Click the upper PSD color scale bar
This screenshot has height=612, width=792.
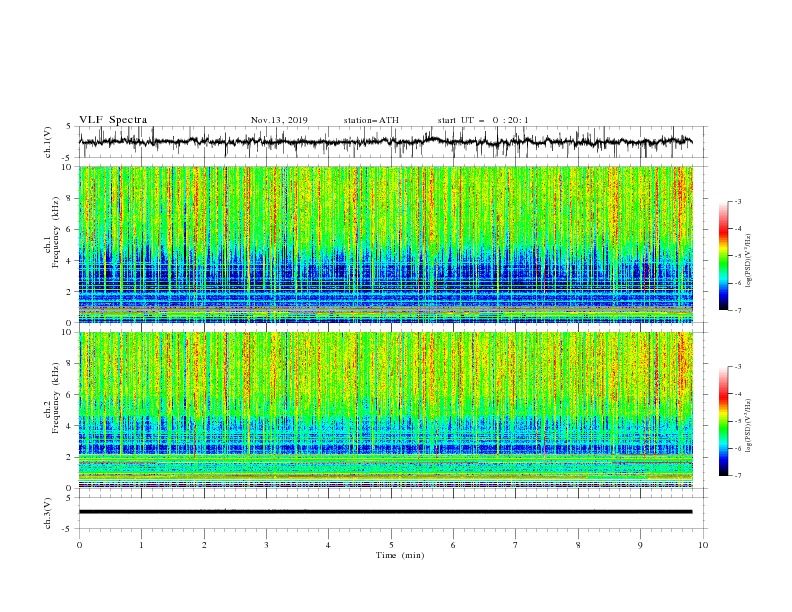(723, 256)
